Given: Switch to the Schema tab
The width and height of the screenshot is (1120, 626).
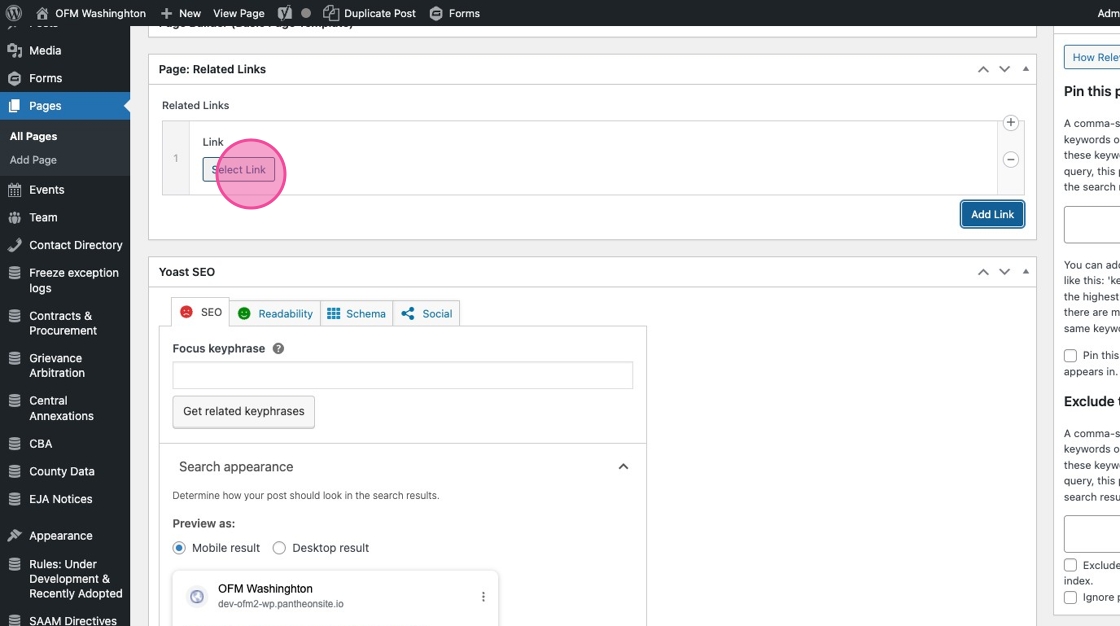Looking at the screenshot, I should [x=356, y=314].
